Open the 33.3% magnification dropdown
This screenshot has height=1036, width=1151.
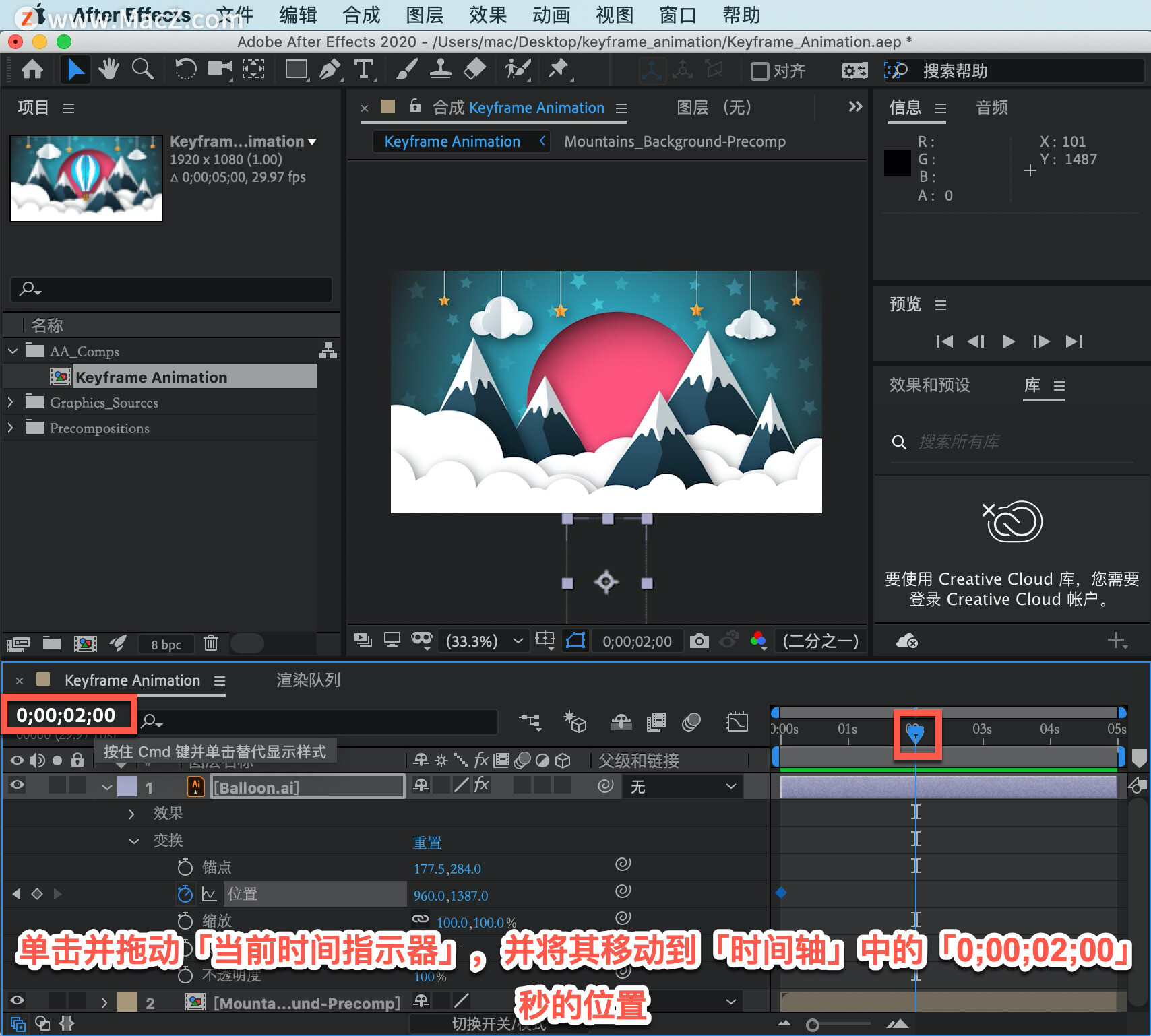click(x=483, y=641)
